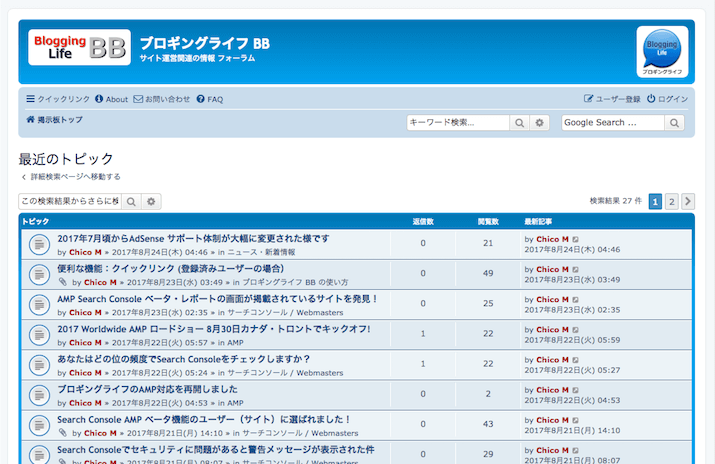The height and width of the screenshot is (464, 715).
Task: Open the お問い合わせ contact link
Action: (x=162, y=99)
